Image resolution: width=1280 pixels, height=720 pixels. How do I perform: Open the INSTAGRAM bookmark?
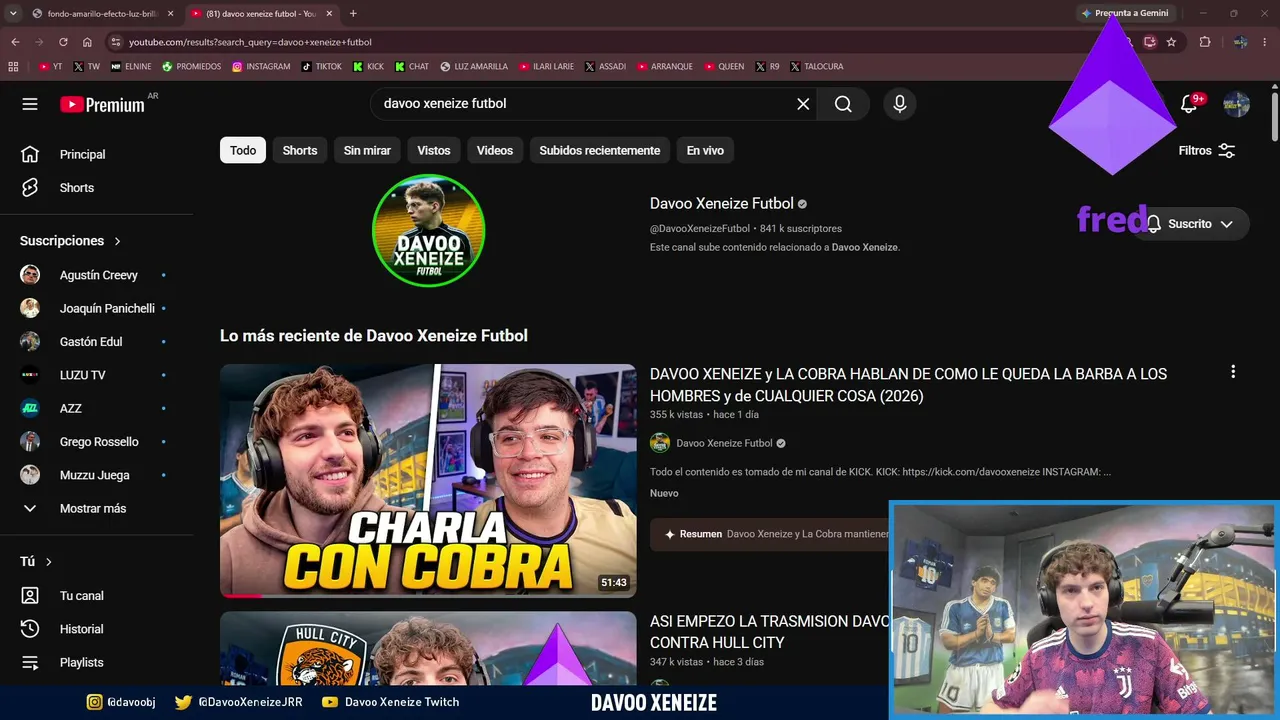pos(261,66)
